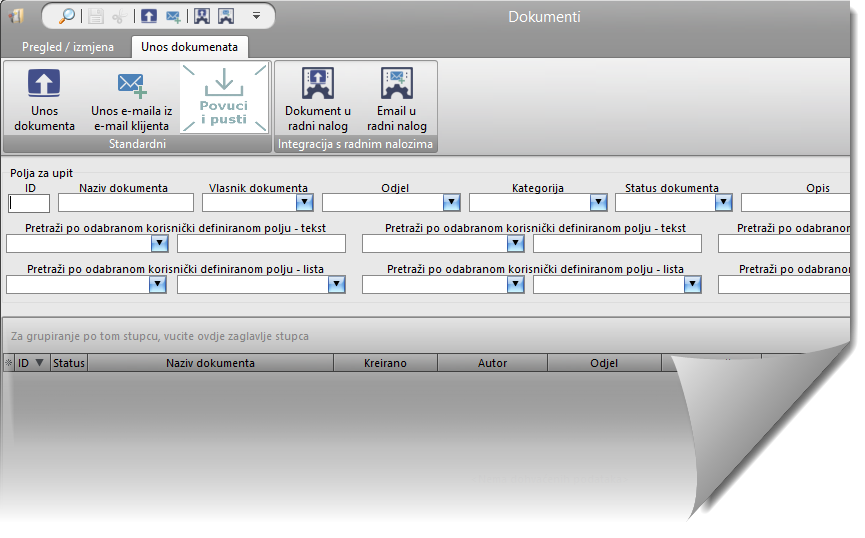Click small email-to-work-order icon in quick access toolbar
Image resolution: width=865 pixels, height=538 pixels.
(226, 16)
